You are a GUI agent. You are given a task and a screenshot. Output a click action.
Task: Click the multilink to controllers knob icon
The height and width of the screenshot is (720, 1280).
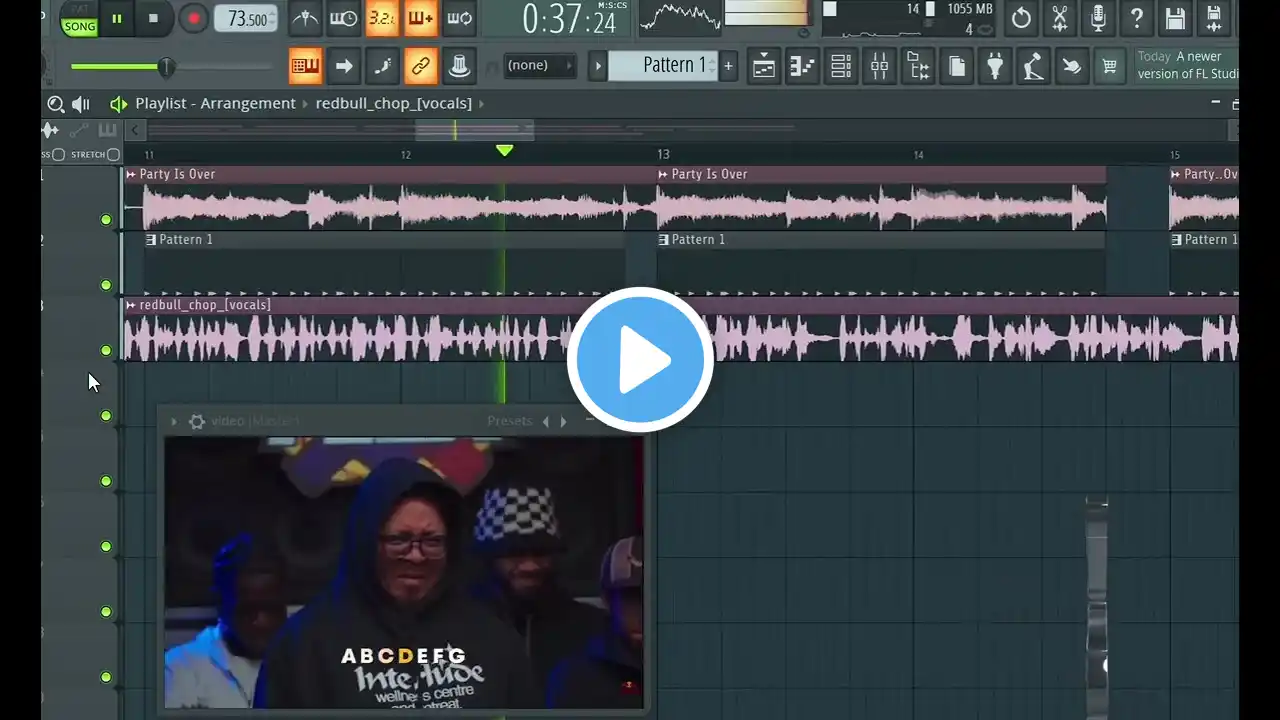(x=460, y=66)
